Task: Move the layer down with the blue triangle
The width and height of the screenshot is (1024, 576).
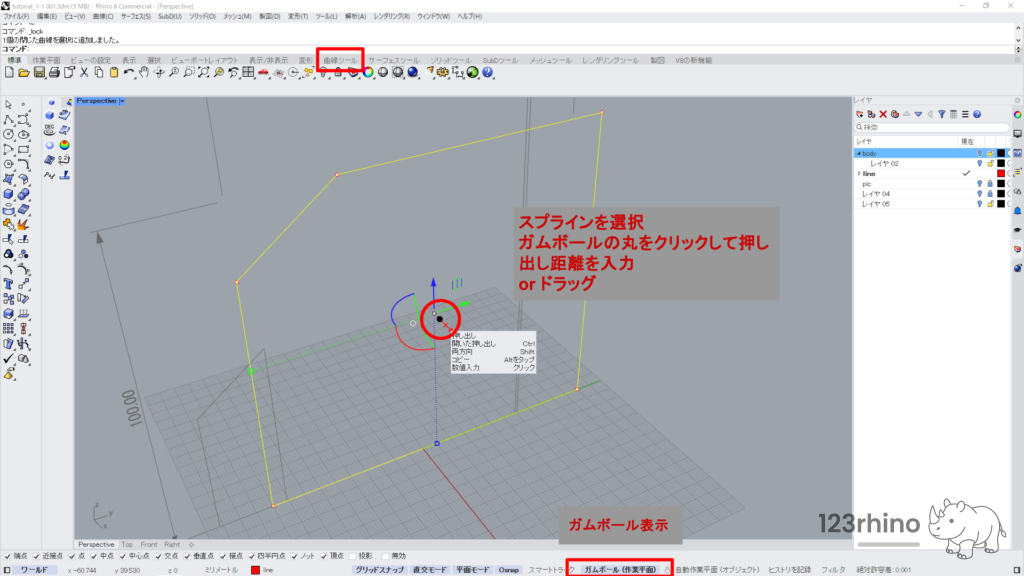Action: pos(918,114)
